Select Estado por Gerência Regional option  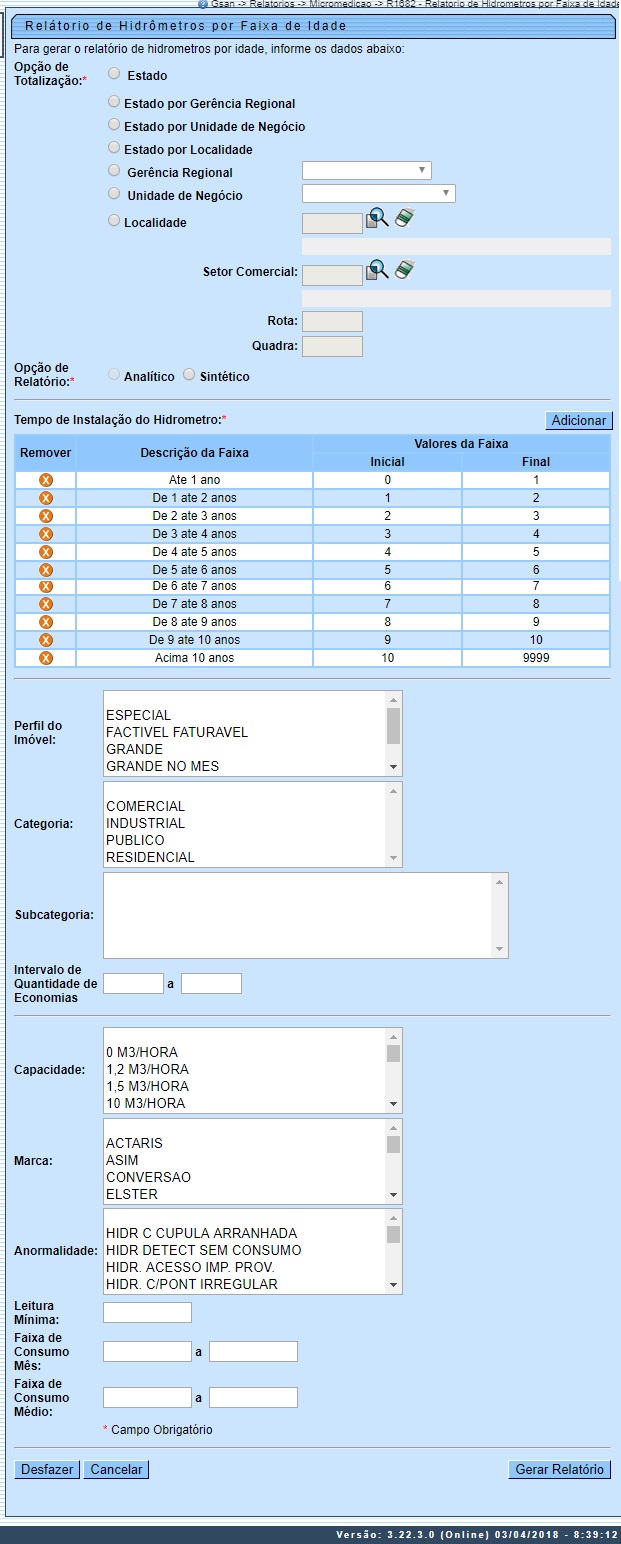(x=114, y=101)
